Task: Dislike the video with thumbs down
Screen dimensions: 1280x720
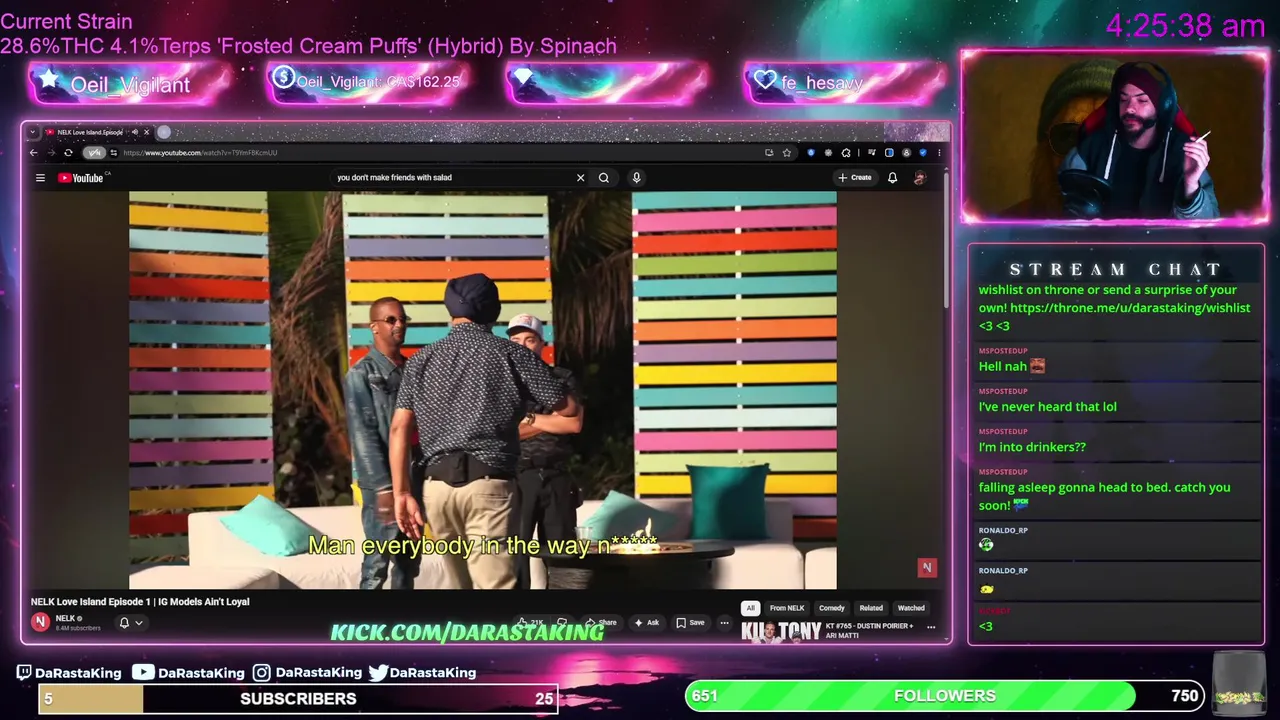Action: (x=561, y=623)
